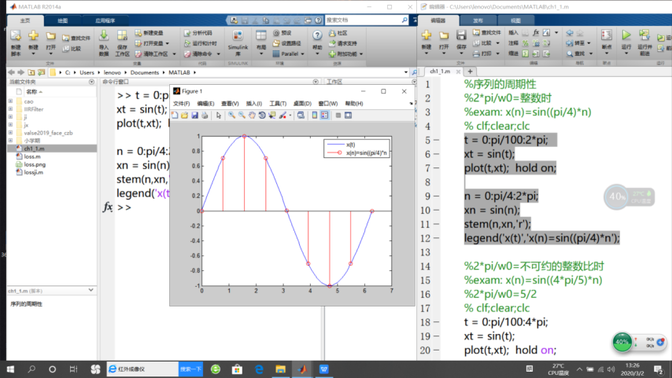Toggle breakpoint dash on editor line 12
This screenshot has width=672, height=378.
[436, 238]
